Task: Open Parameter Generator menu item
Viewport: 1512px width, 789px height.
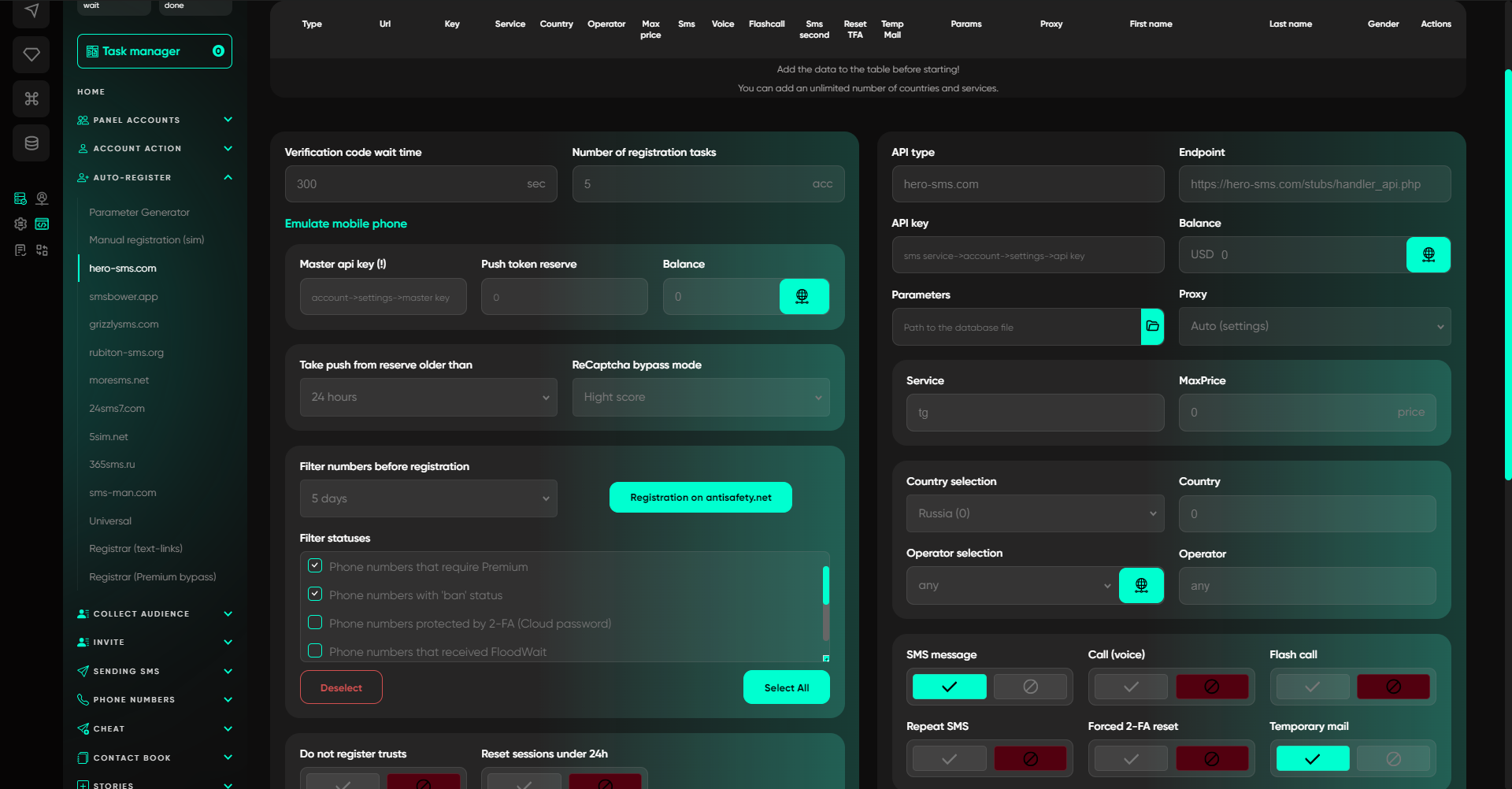Action: 139,212
